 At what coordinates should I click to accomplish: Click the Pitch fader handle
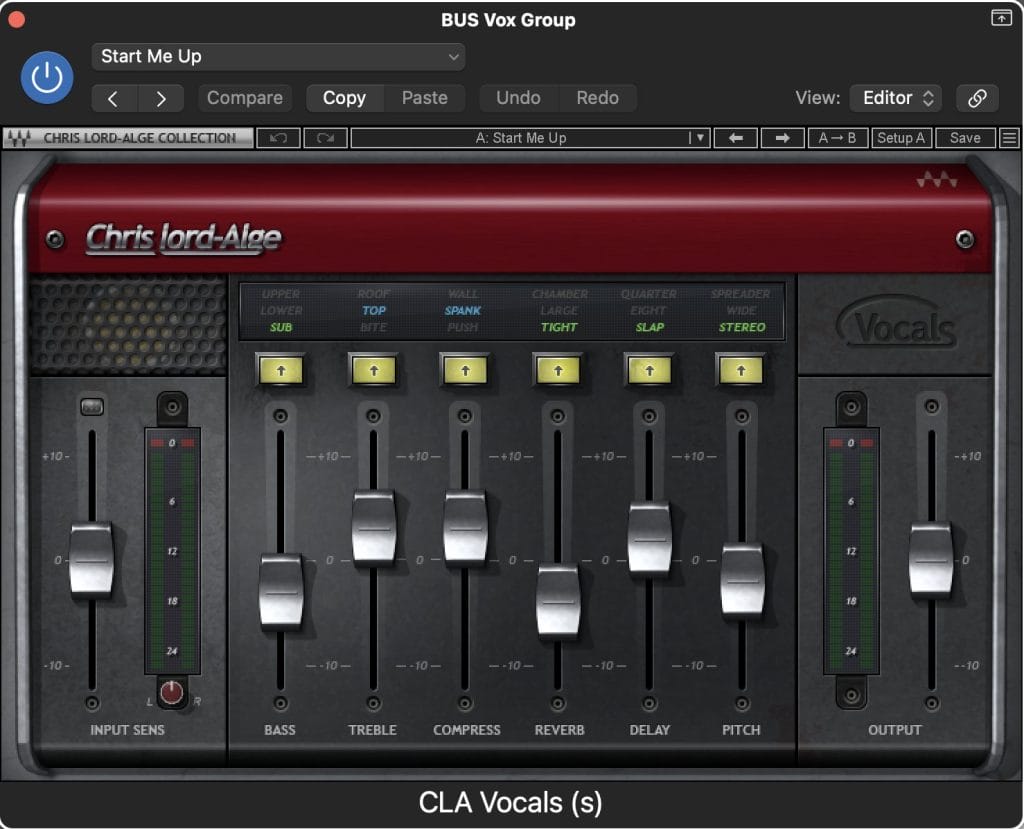[743, 579]
